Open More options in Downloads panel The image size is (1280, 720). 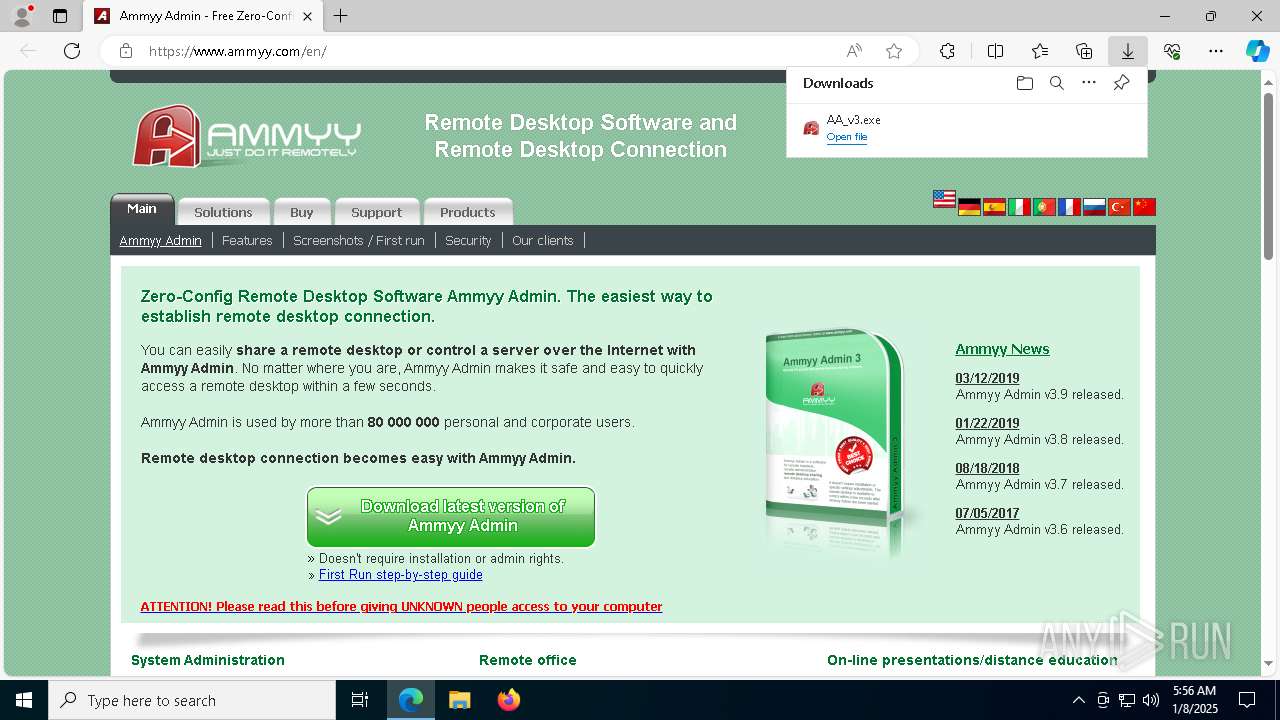coord(1089,83)
